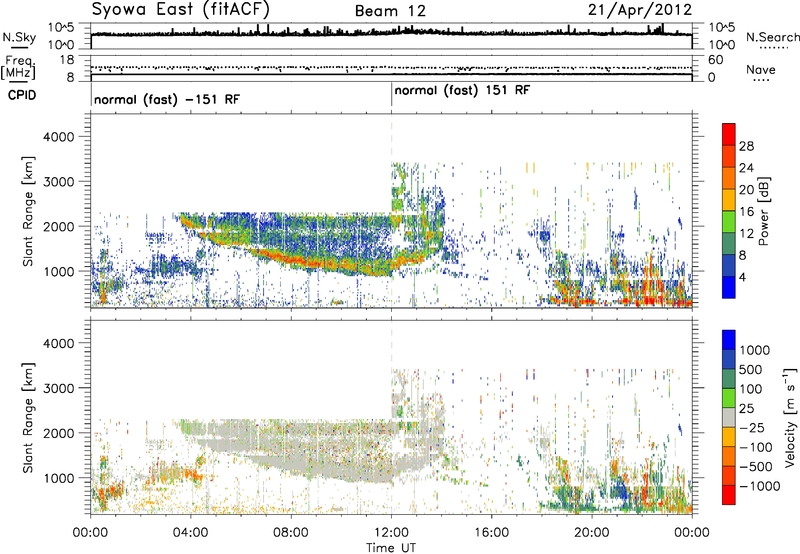The width and height of the screenshot is (800, 554).
Task: Click the '-1000' value on the velocity scale
Action: coord(759,486)
